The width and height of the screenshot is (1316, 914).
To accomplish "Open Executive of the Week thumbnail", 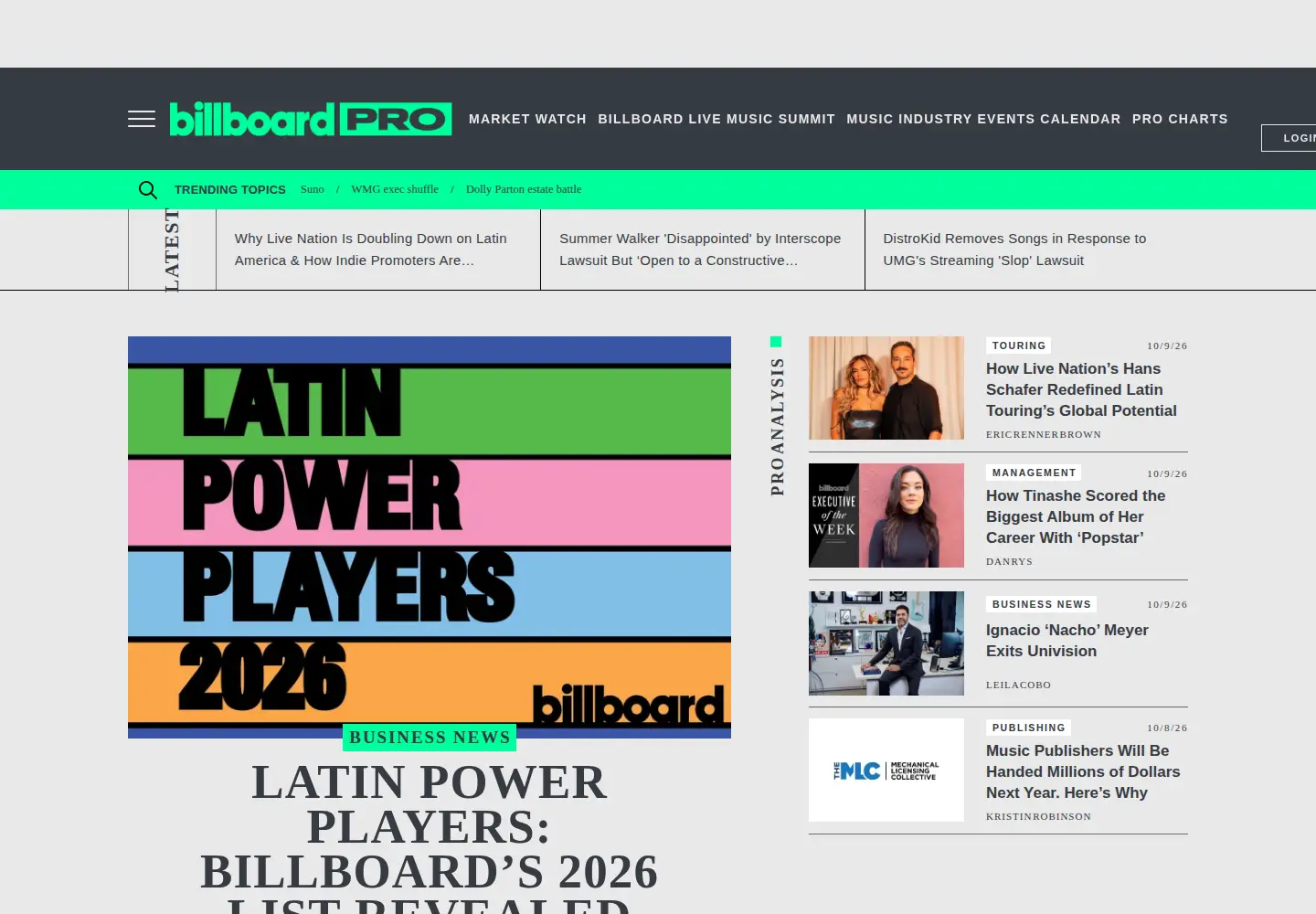I will pos(886,515).
